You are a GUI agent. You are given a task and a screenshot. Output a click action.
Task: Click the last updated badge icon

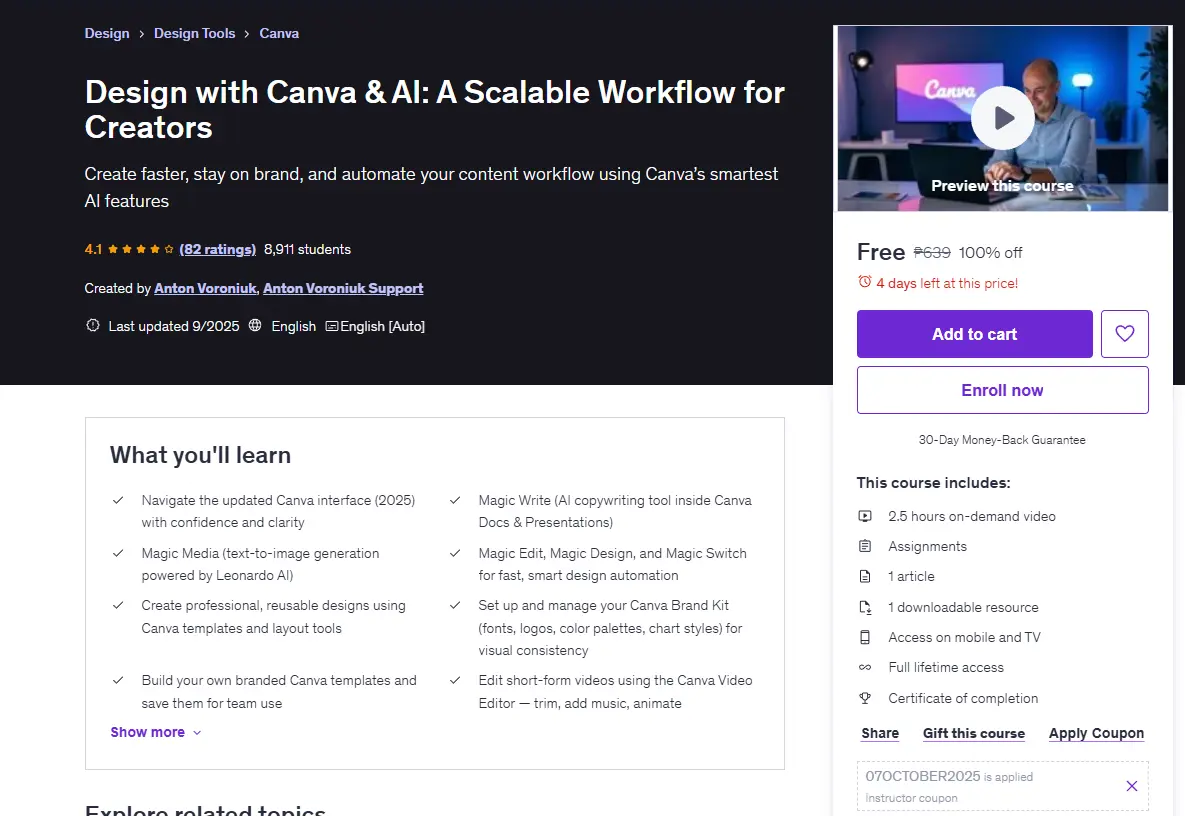click(93, 326)
